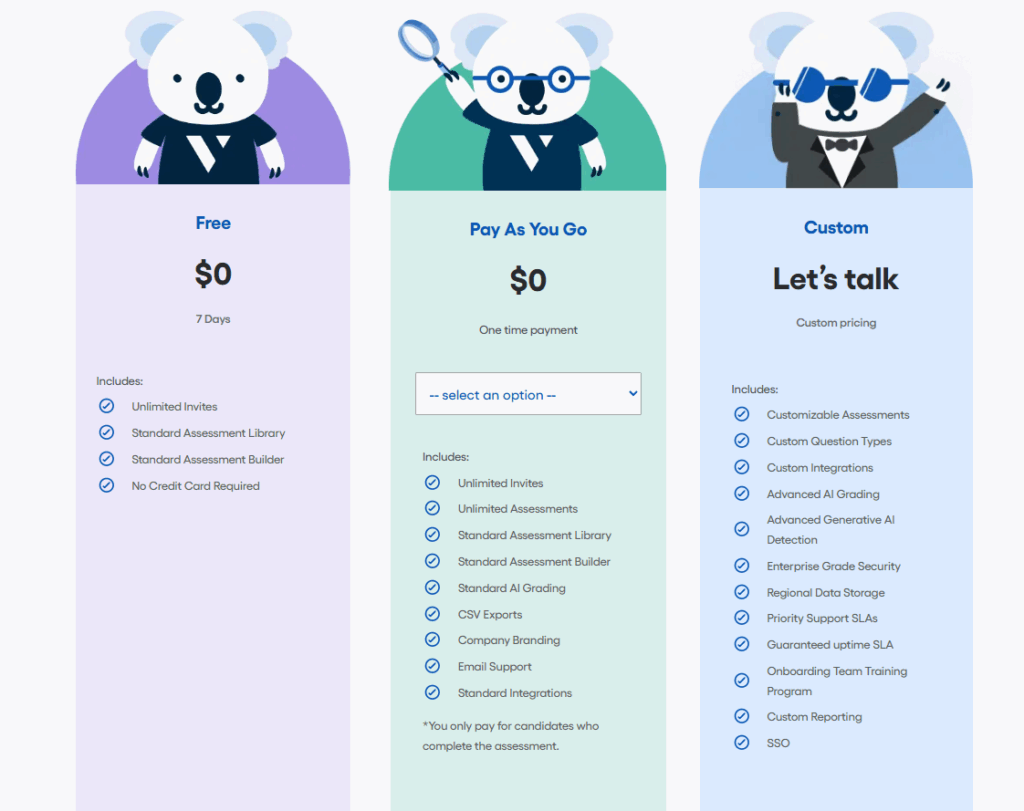Click checkmark icon beside Standard Integrations
This screenshot has width=1024, height=811.
pos(432,692)
